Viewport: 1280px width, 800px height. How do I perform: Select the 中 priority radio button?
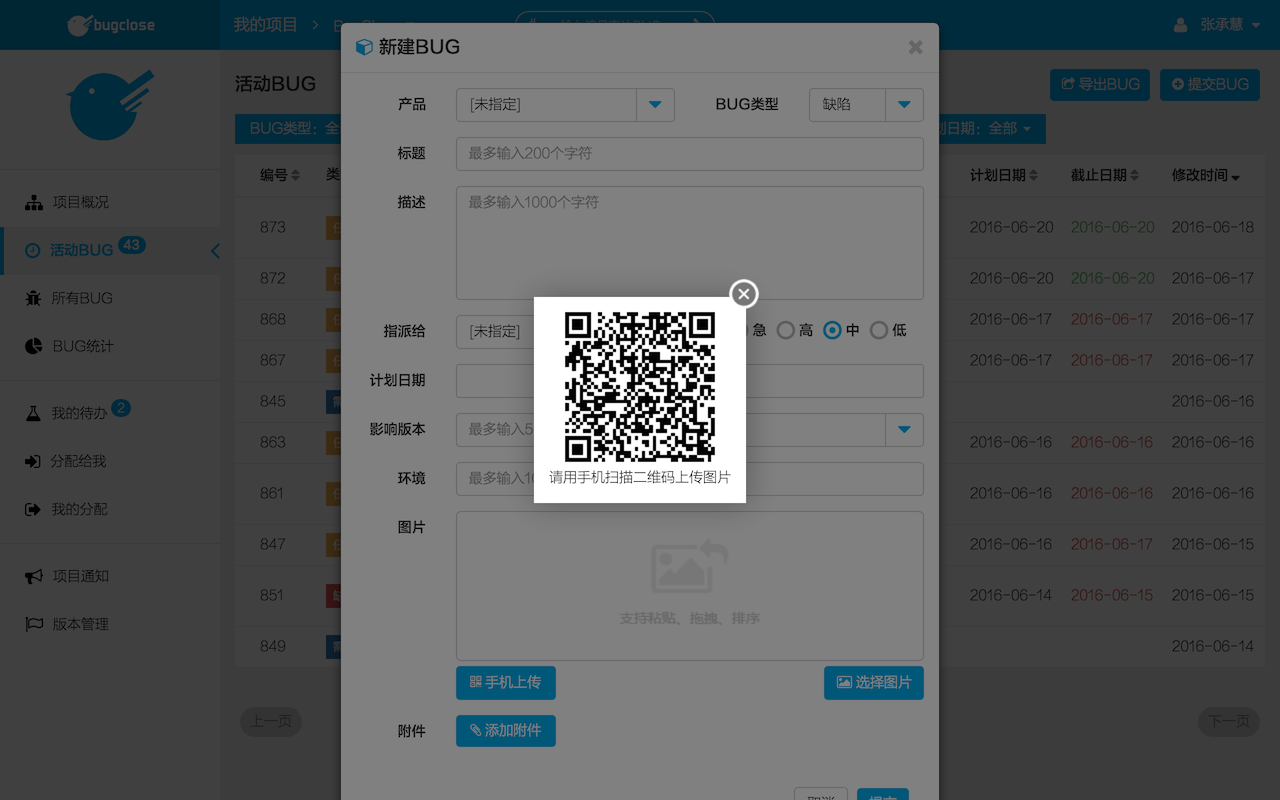(x=832, y=330)
